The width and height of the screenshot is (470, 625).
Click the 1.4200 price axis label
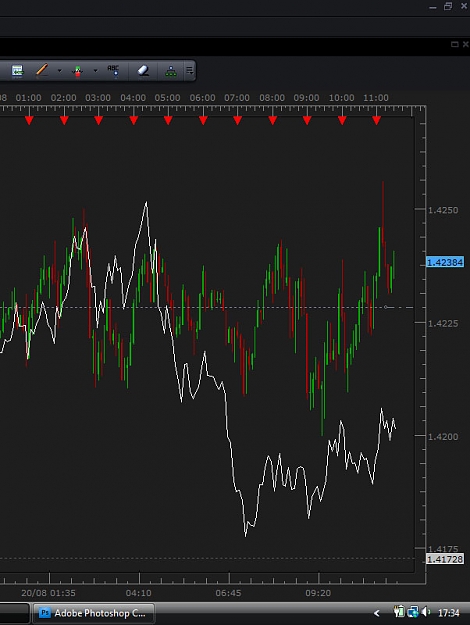[x=443, y=436]
